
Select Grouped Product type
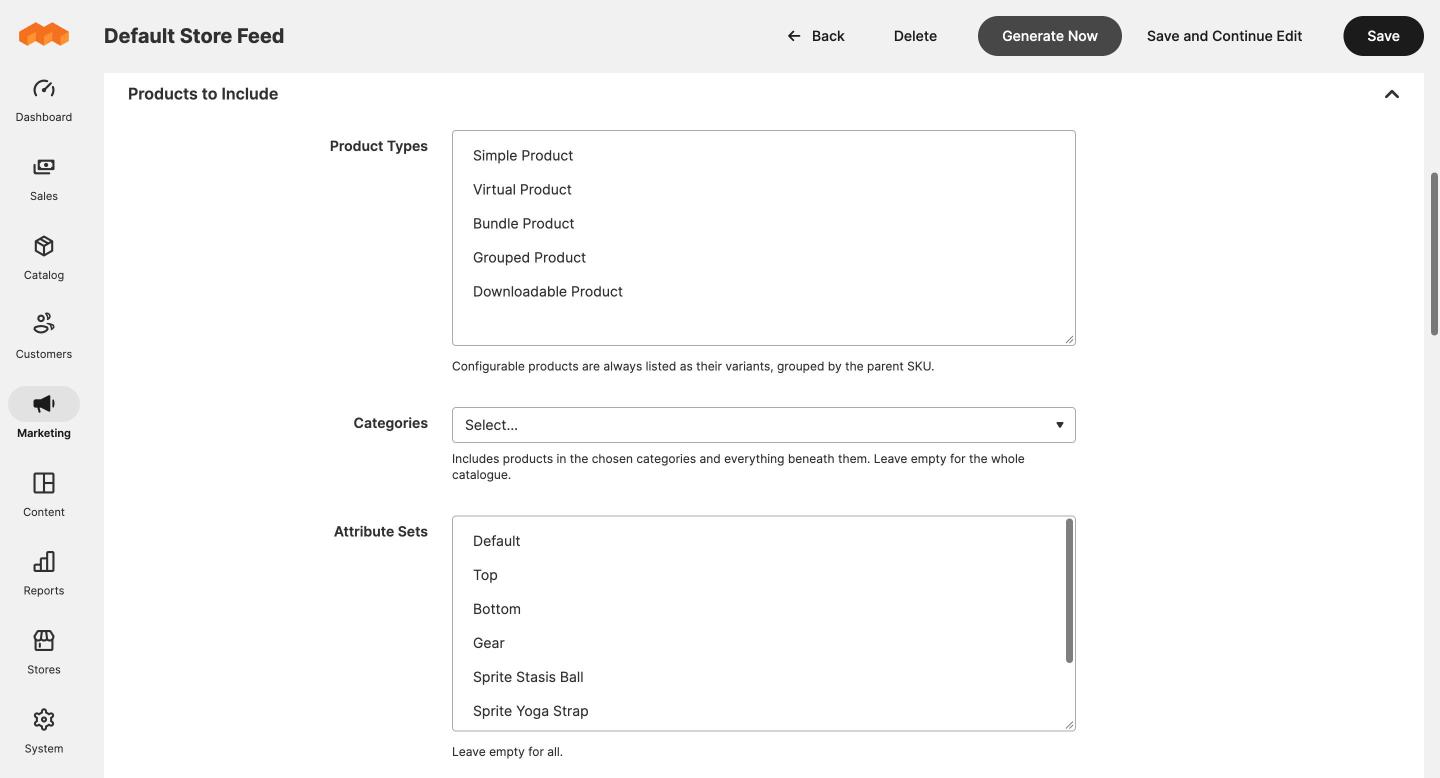coord(763,257)
